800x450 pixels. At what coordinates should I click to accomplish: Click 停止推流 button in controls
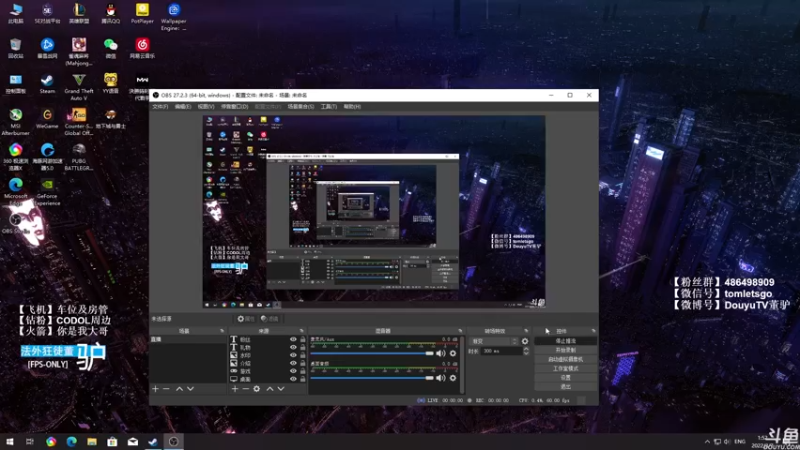coord(565,341)
